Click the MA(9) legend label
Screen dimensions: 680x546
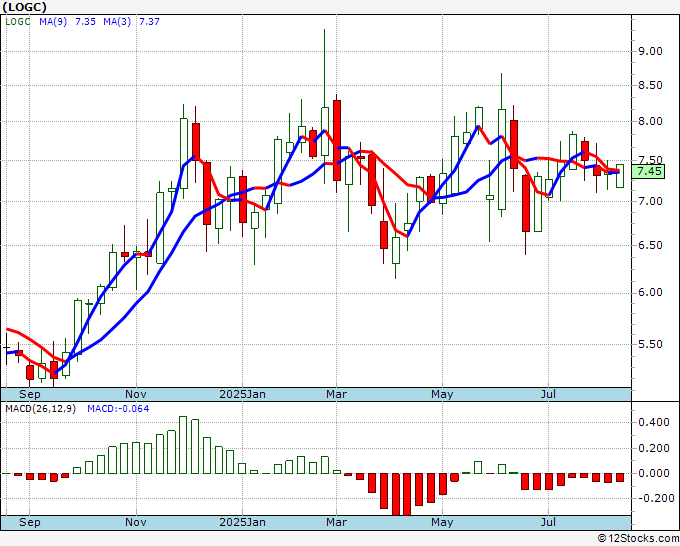click(x=53, y=22)
